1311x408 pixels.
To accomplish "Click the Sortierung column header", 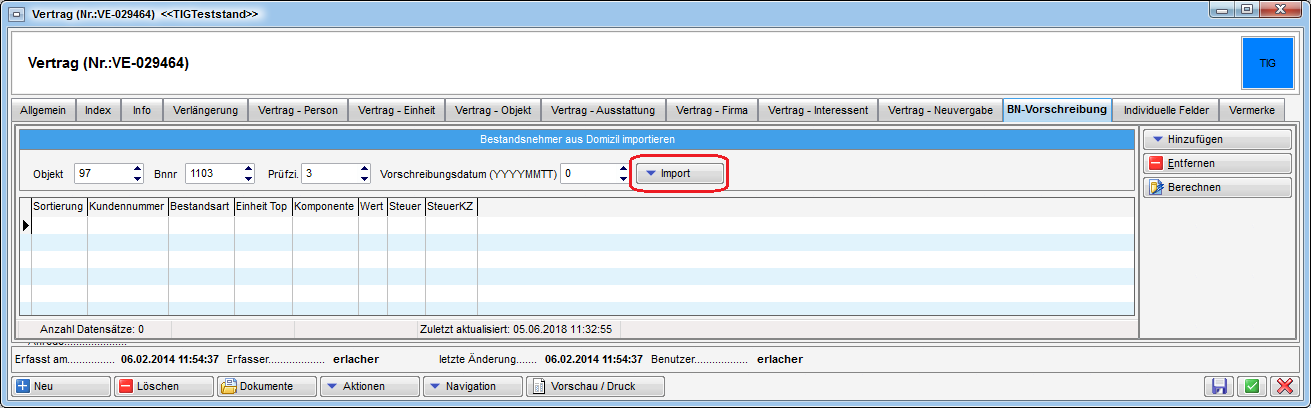I will (59, 206).
